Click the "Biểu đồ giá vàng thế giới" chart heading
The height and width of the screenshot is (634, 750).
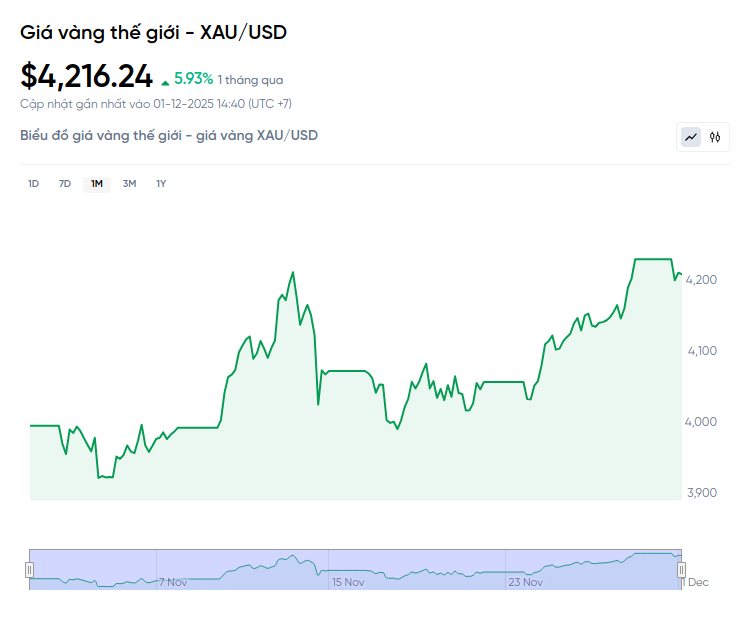[169, 135]
